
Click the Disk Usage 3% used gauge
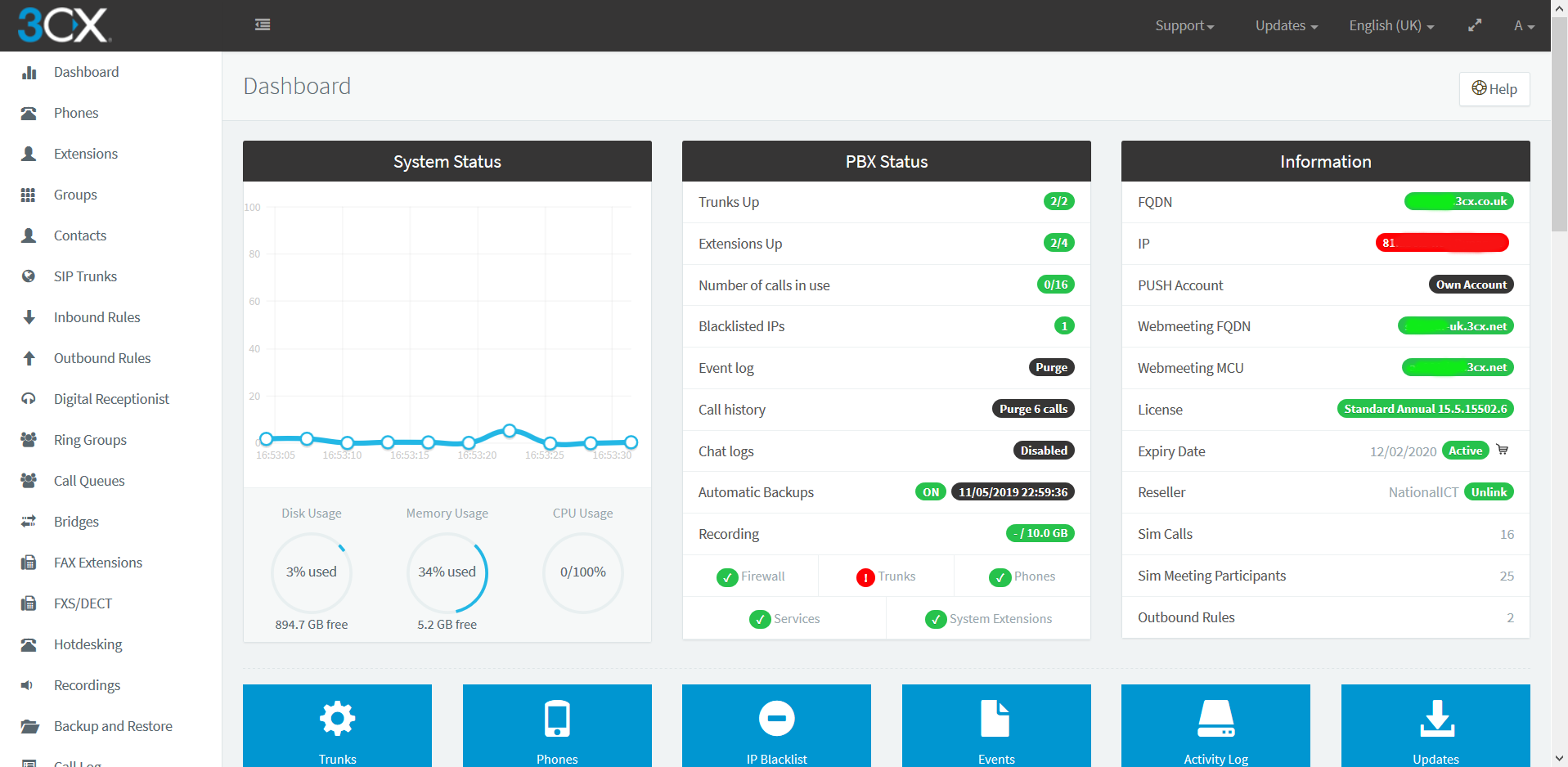pos(312,572)
